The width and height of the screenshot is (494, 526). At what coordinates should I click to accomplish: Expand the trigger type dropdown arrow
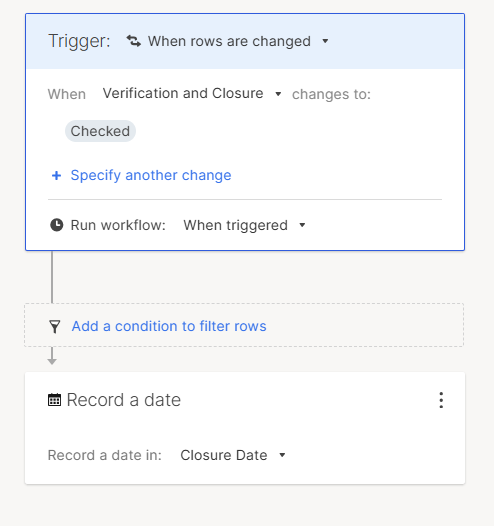[325, 41]
